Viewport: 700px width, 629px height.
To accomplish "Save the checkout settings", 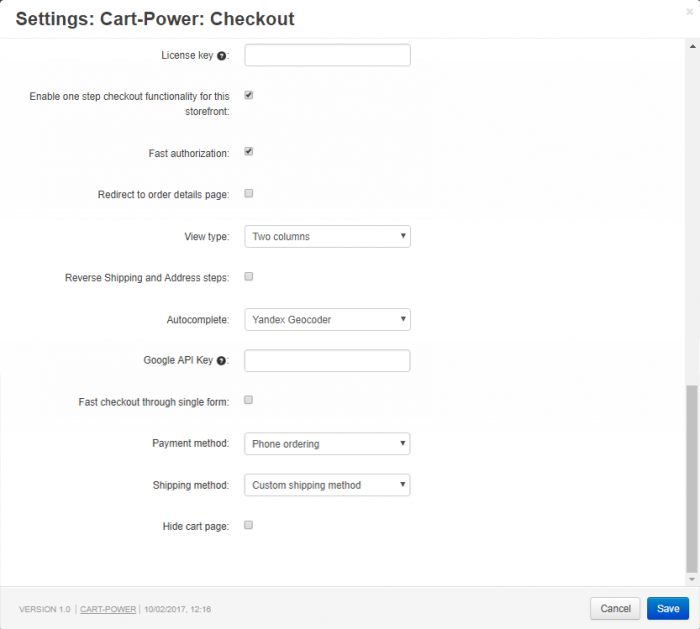I will pos(668,608).
